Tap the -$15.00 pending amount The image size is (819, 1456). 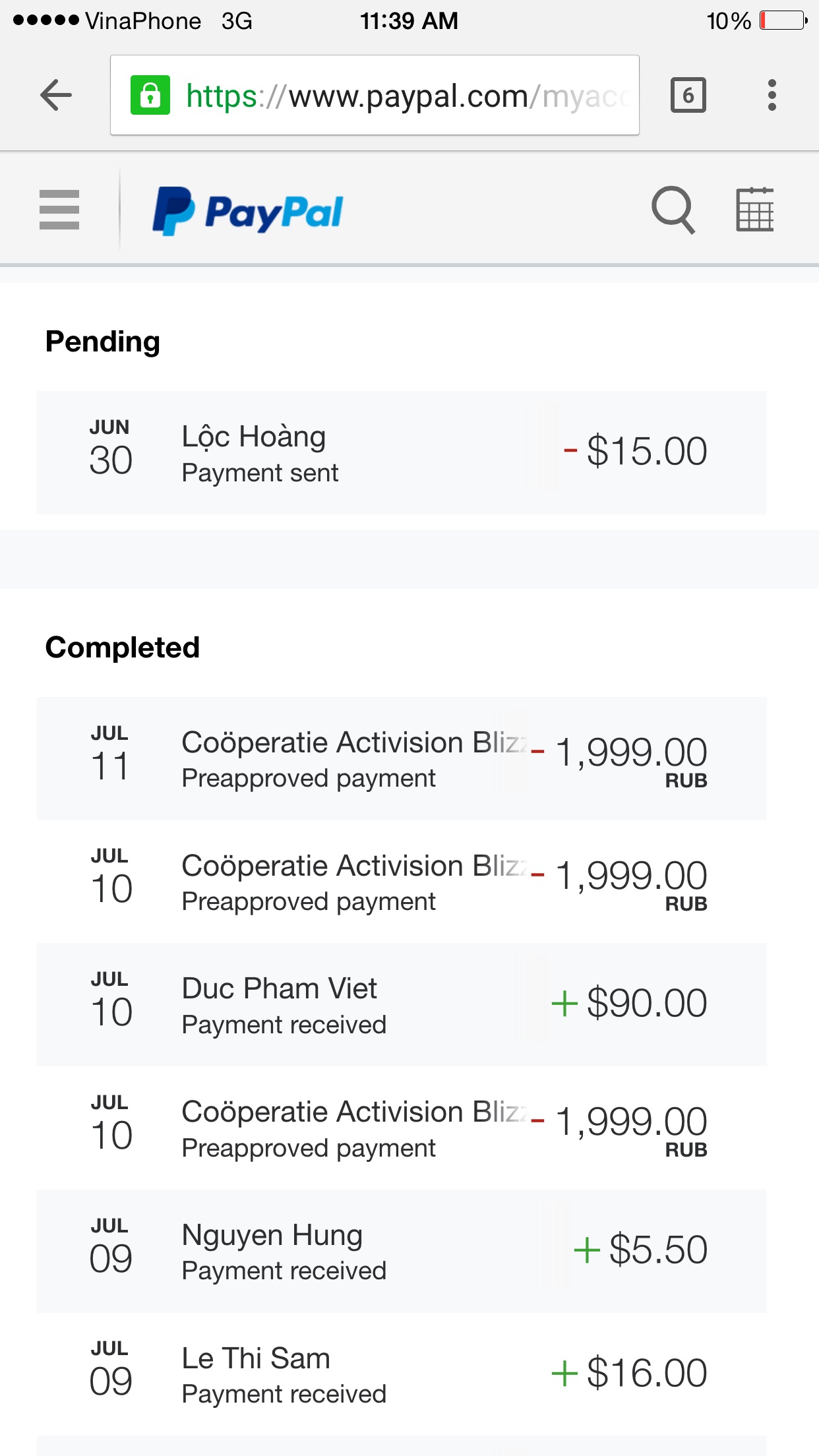tap(636, 452)
